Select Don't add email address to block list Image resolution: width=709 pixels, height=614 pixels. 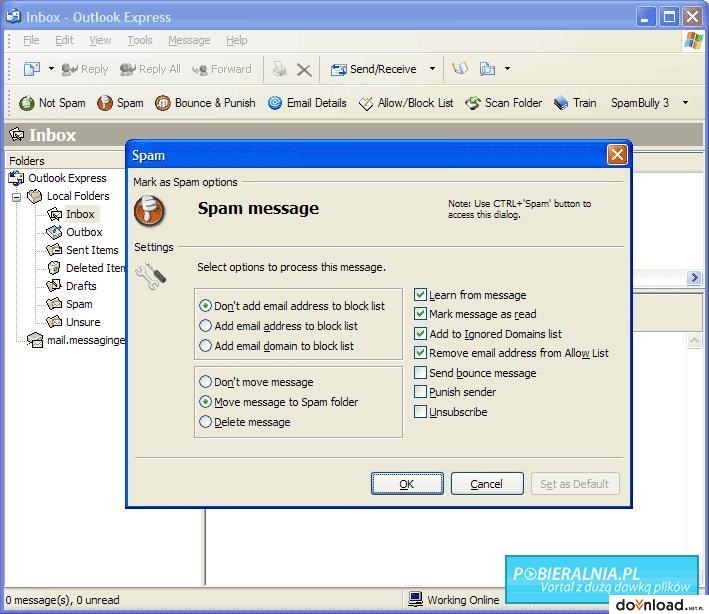point(205,306)
